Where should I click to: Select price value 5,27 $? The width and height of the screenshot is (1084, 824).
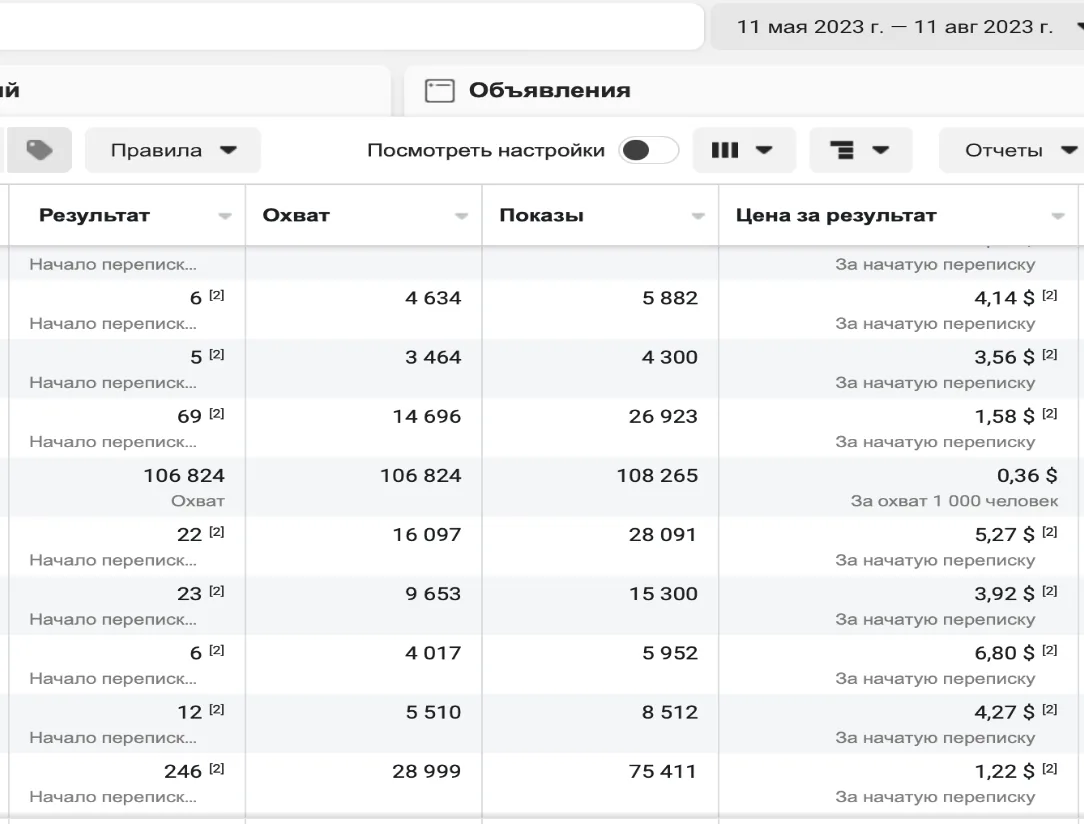[1004, 535]
